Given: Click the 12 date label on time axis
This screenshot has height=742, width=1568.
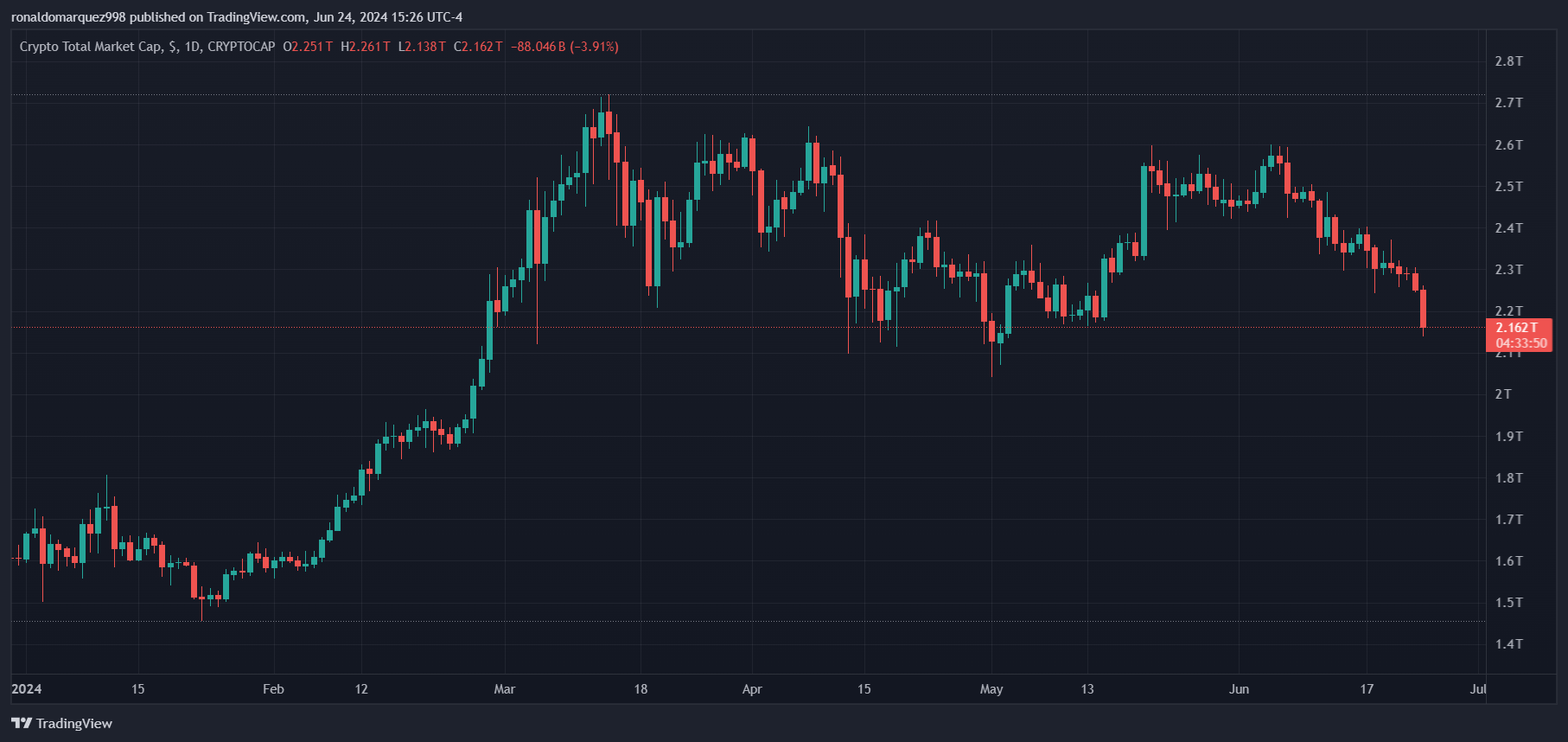Looking at the screenshot, I should pyautogui.click(x=361, y=689).
